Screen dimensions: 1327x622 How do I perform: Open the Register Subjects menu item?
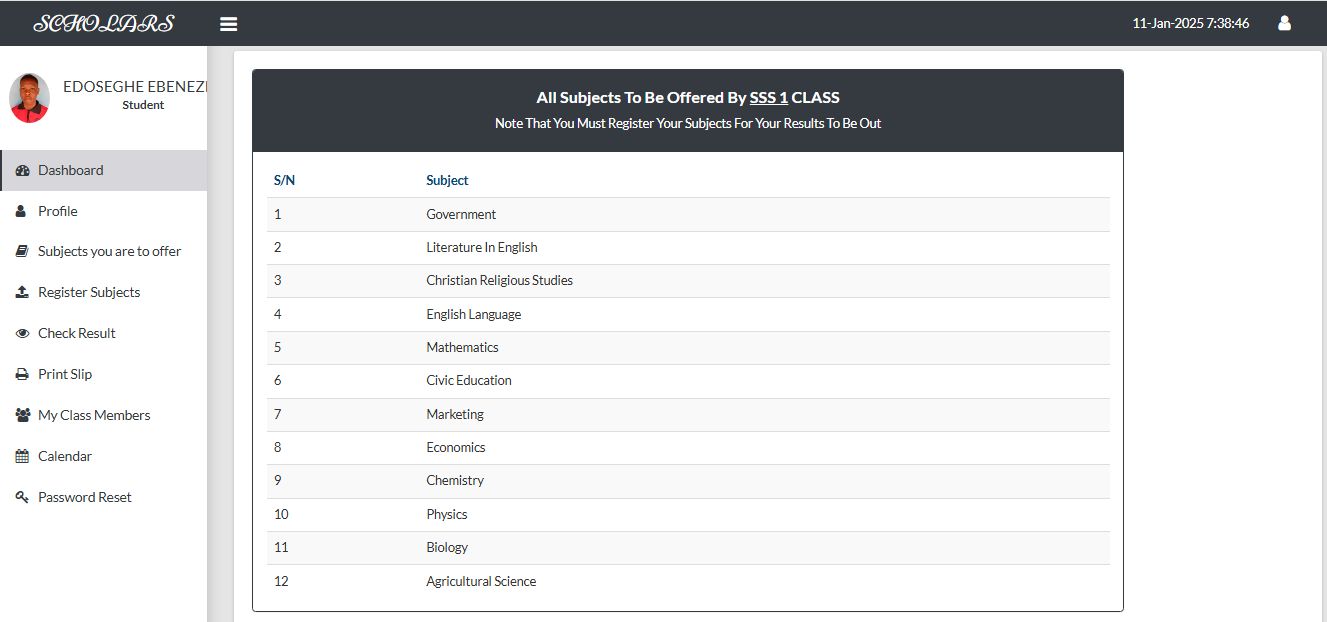[89, 292]
